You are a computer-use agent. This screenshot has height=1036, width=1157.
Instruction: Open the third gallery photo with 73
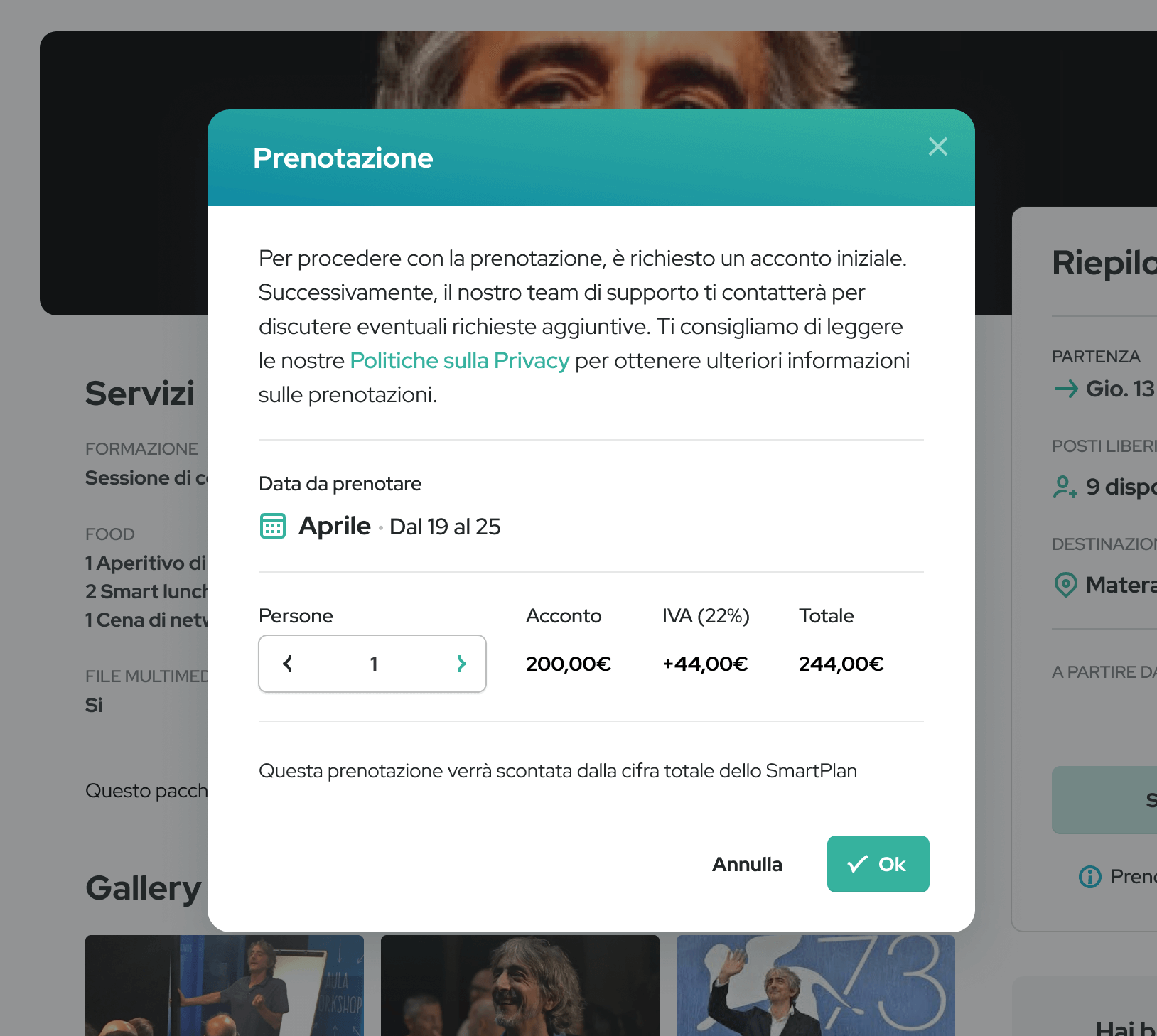click(x=816, y=985)
